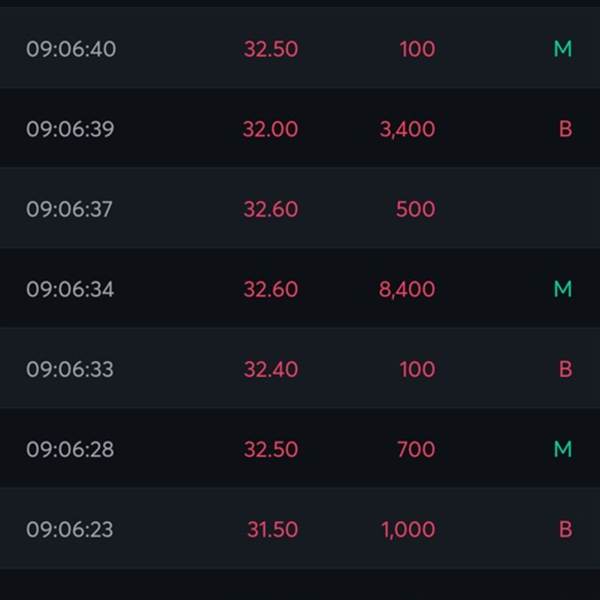
Task: Select the 09:06:34 timestamp
Action: (x=70, y=289)
